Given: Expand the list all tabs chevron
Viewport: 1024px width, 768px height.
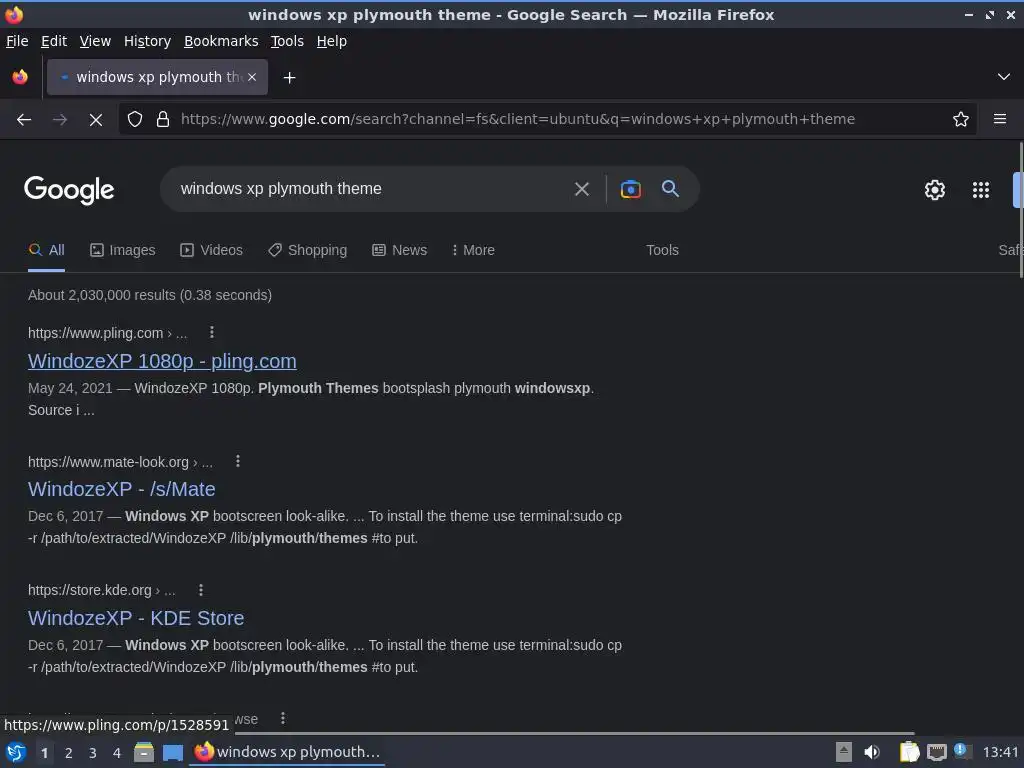Looking at the screenshot, I should [x=1004, y=77].
